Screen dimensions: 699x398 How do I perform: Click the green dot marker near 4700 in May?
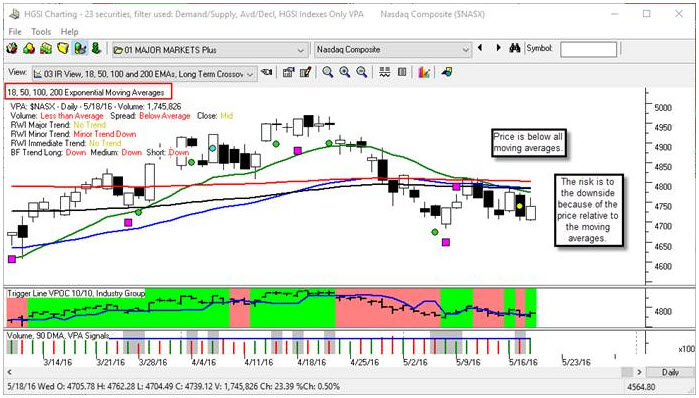[x=435, y=232]
